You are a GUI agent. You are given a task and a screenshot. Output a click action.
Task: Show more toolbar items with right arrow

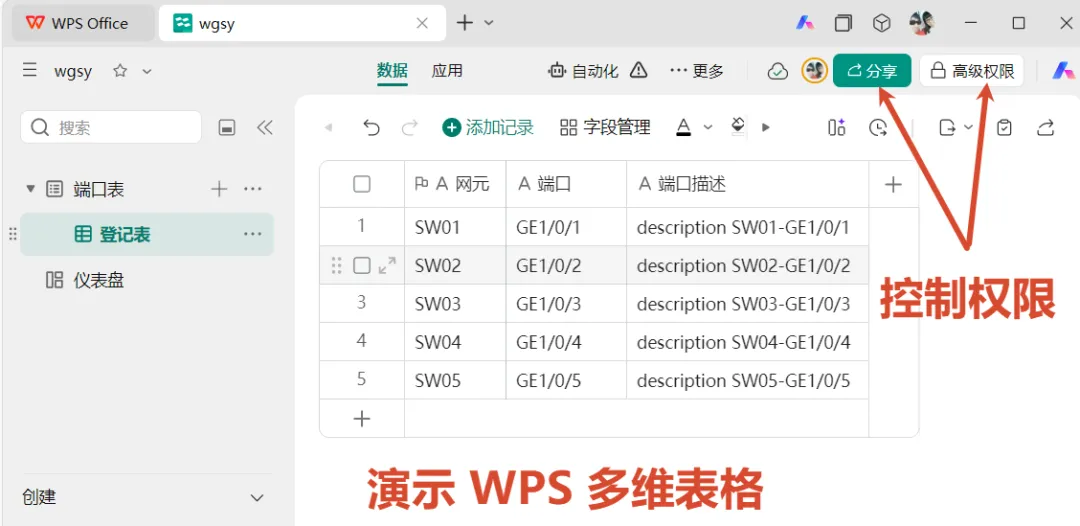(x=766, y=127)
